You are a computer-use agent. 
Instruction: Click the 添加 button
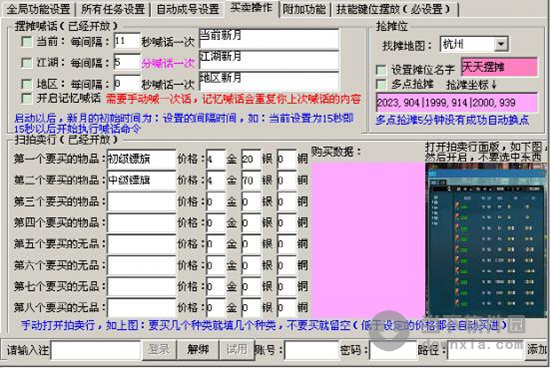pyautogui.click(x=537, y=349)
